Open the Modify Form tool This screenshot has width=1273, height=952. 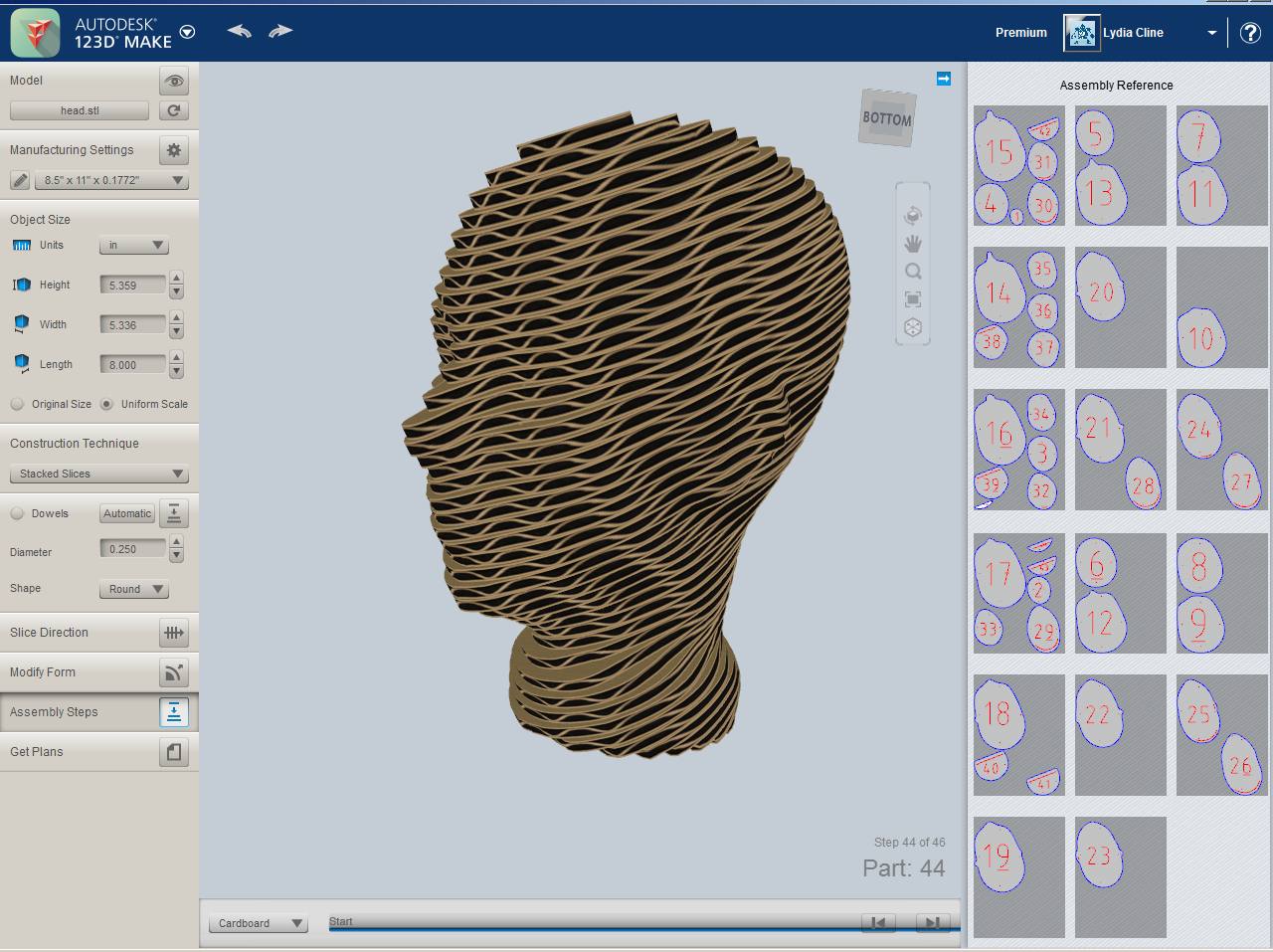coord(174,673)
